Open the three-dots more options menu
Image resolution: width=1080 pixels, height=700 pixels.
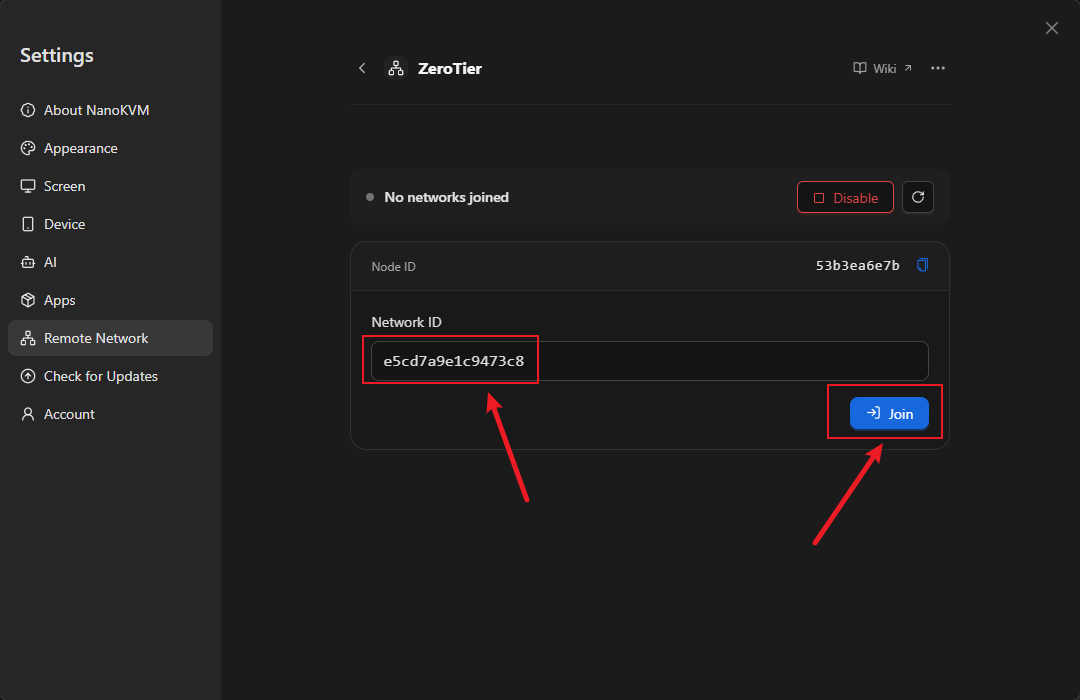[937, 68]
